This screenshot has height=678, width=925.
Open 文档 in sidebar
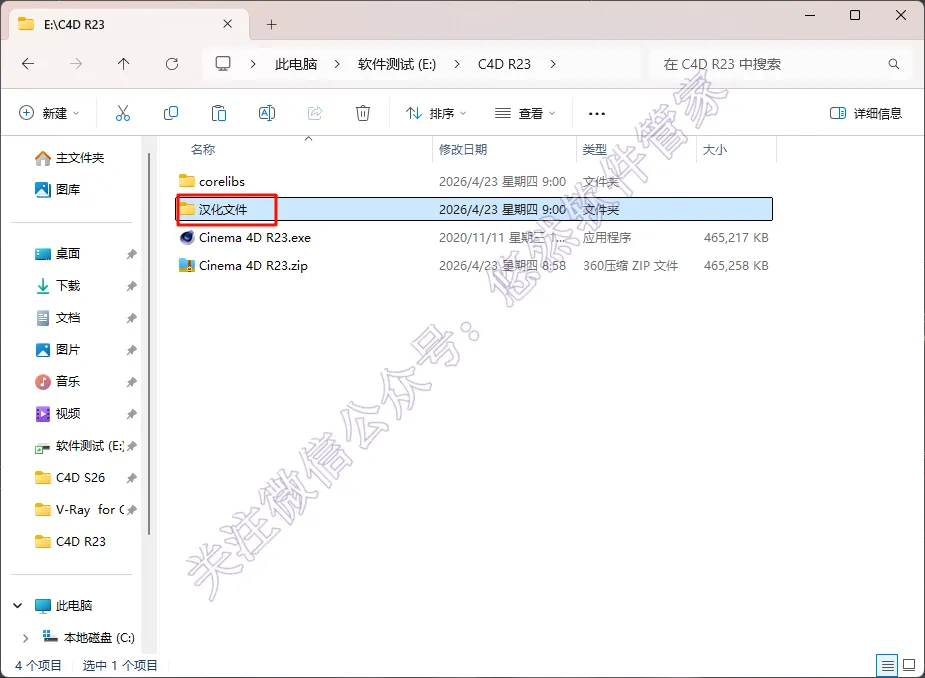coord(58,317)
